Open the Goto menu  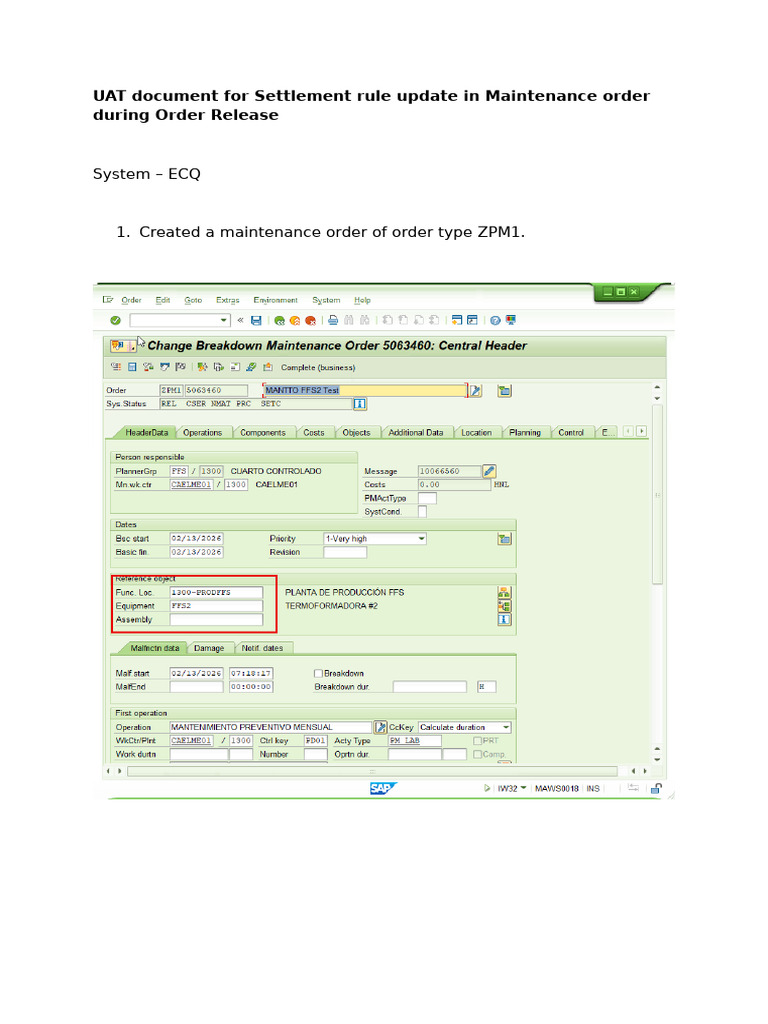[193, 300]
